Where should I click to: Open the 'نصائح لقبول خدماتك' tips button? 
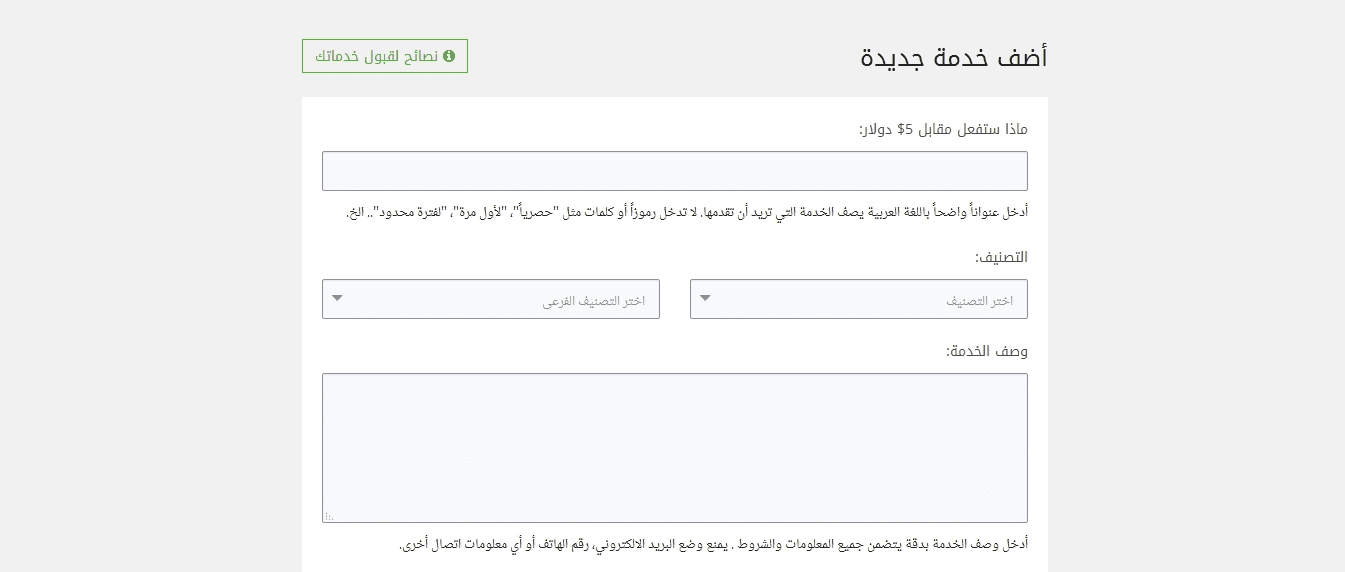pyautogui.click(x=385, y=56)
